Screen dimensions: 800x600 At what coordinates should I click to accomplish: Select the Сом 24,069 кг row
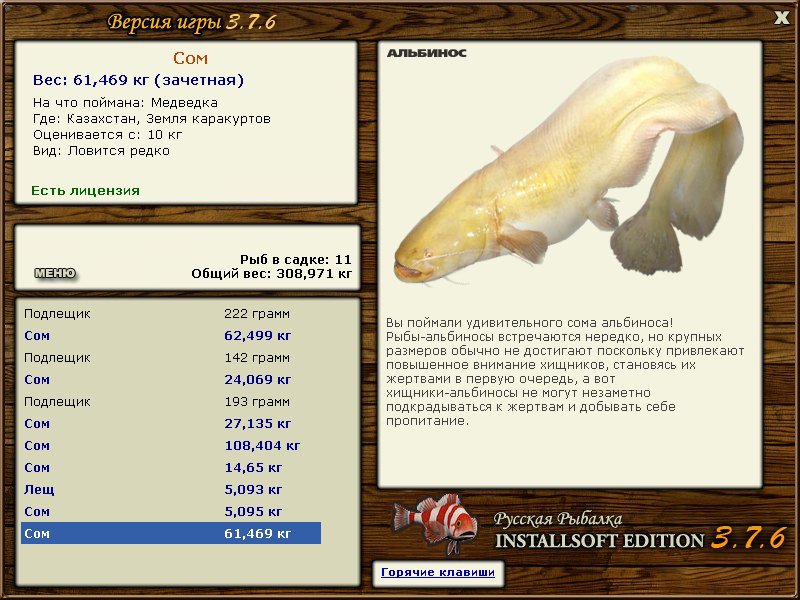[170, 379]
